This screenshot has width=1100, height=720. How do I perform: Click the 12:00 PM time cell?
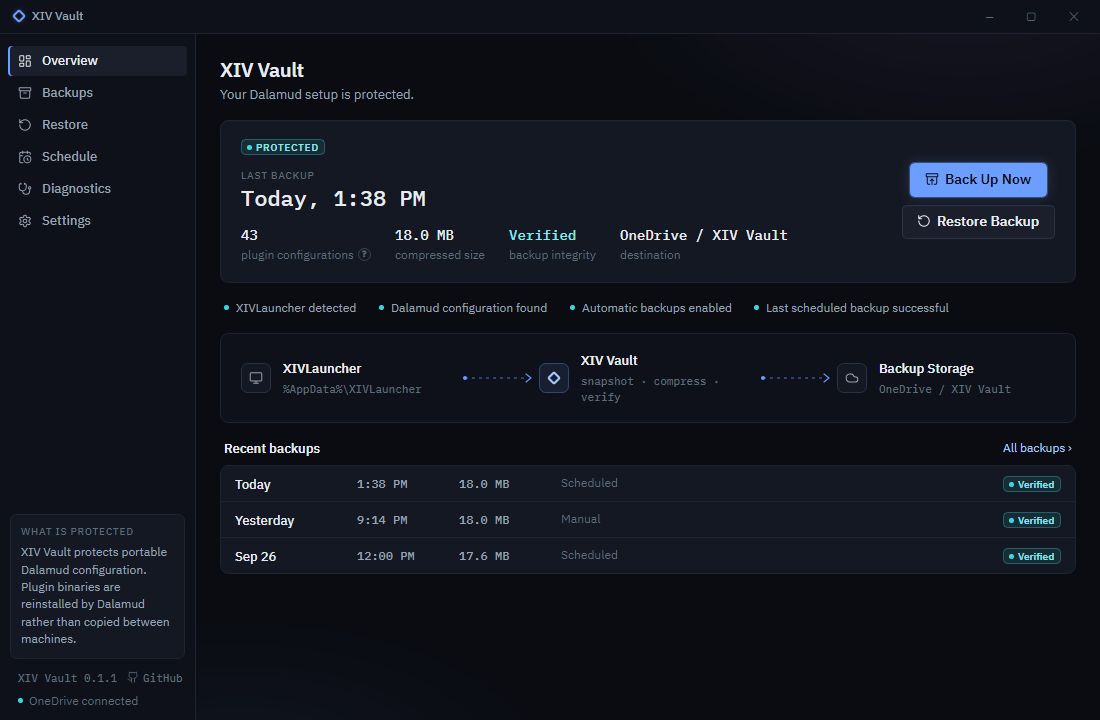coord(385,556)
